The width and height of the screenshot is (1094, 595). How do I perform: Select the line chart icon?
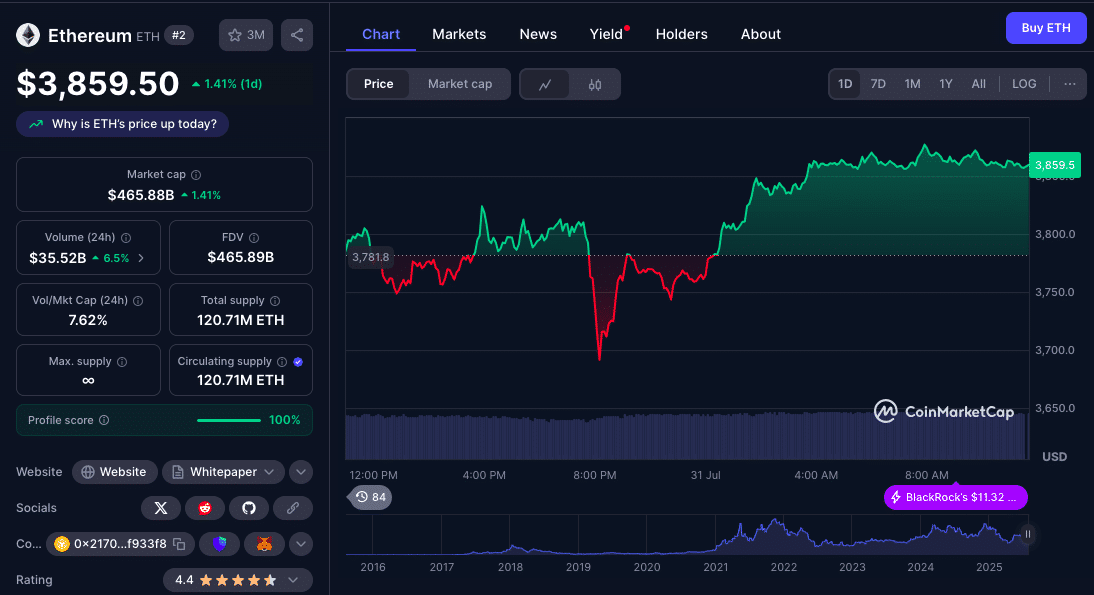pyautogui.click(x=546, y=84)
